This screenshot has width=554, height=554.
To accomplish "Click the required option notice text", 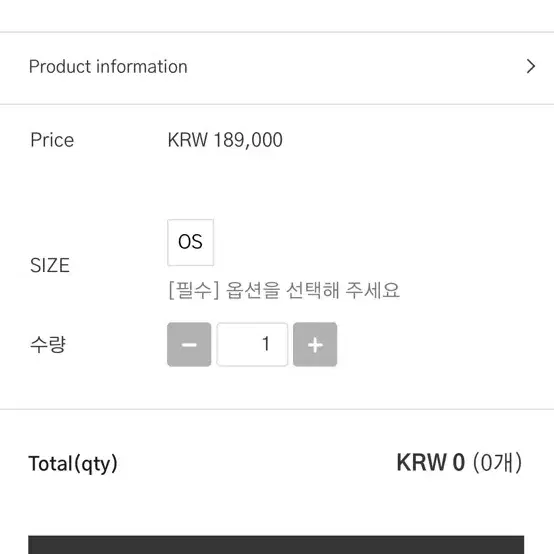I will point(284,290).
